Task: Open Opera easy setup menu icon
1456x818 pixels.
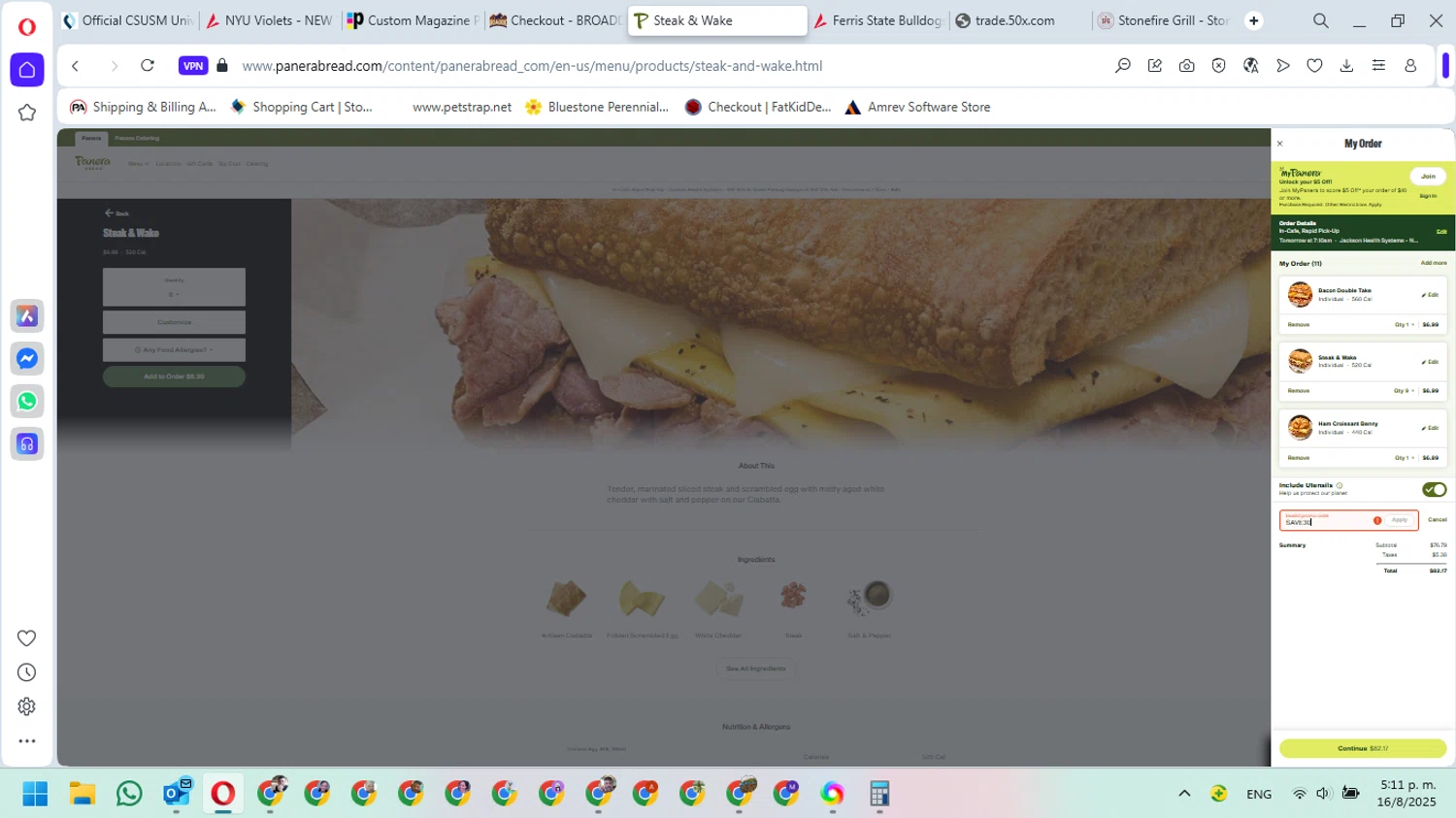Action: coord(1378,66)
